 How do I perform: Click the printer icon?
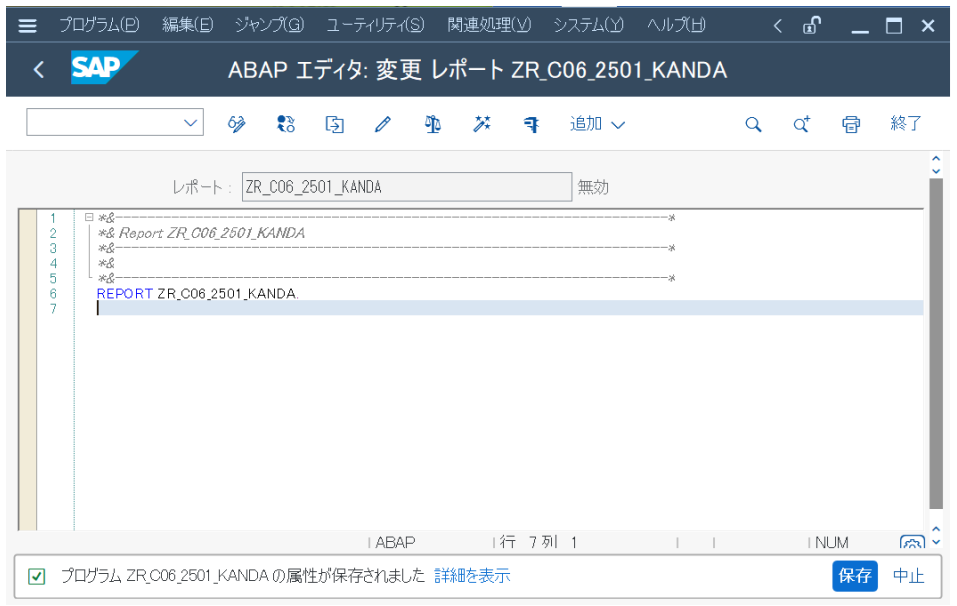point(851,124)
